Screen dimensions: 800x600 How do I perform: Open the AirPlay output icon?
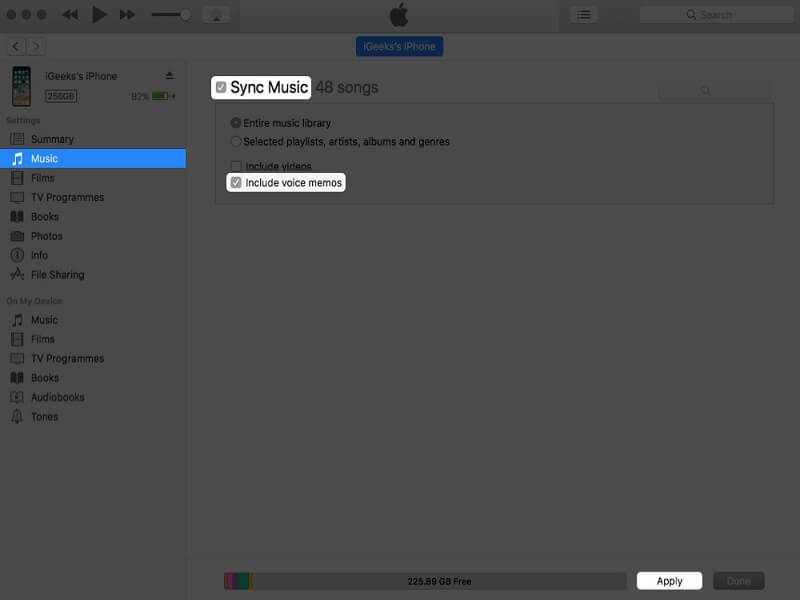[x=216, y=15]
